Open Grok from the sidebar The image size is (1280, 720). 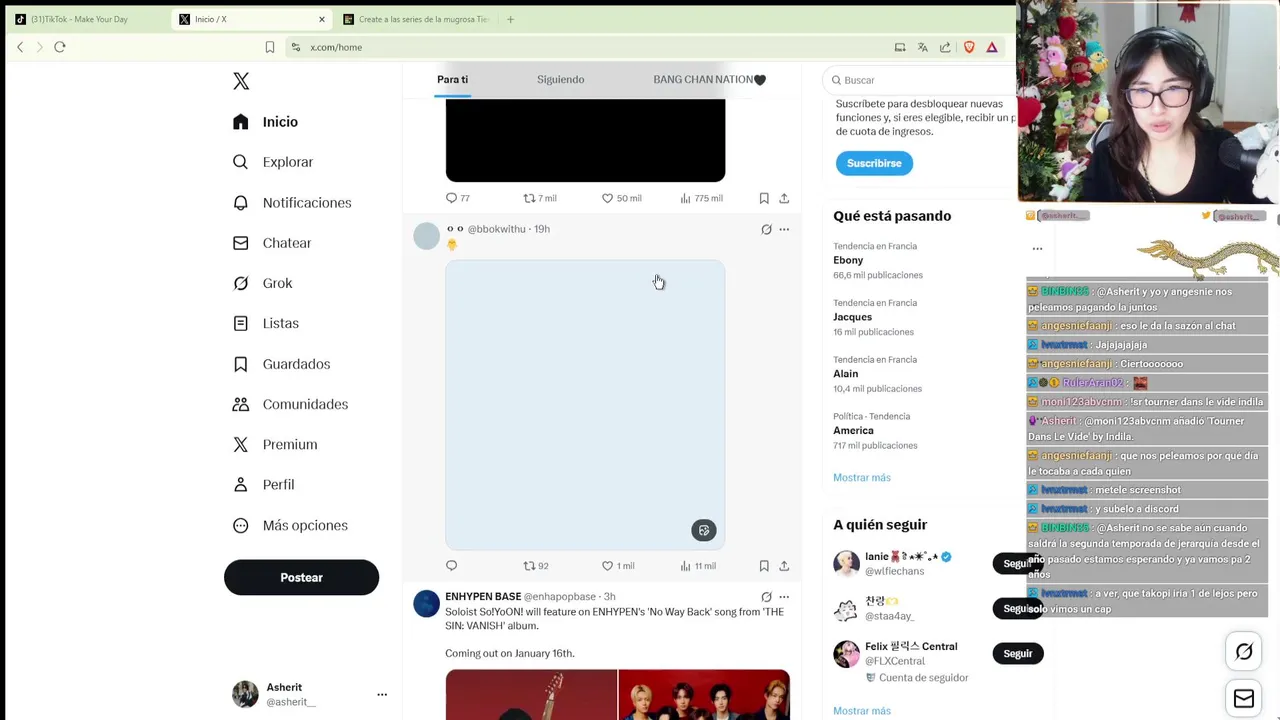click(262, 283)
